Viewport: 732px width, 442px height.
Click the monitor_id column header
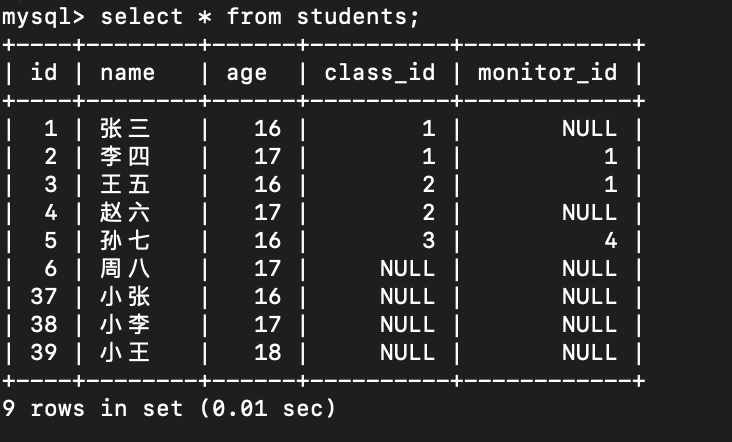point(547,72)
